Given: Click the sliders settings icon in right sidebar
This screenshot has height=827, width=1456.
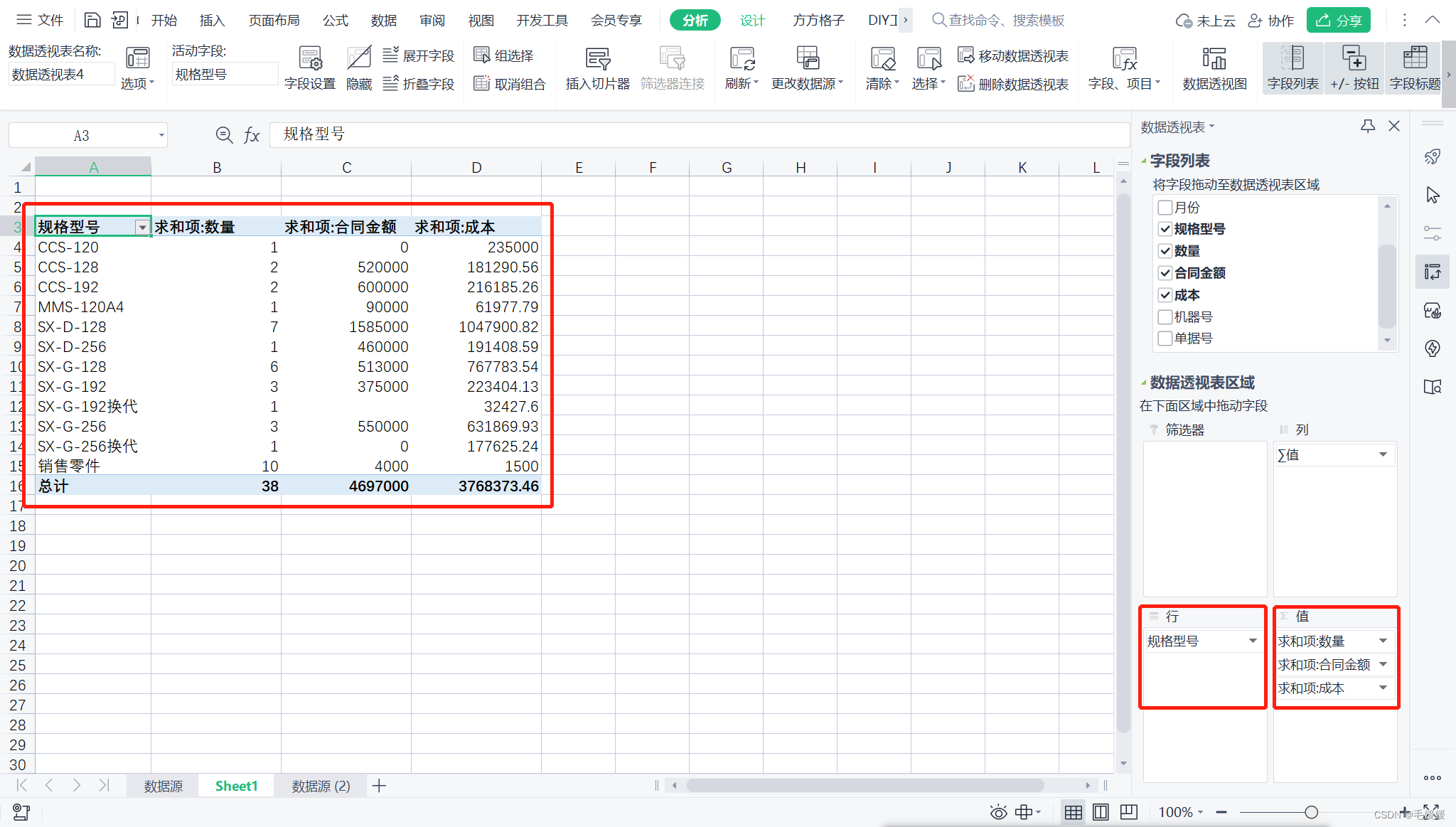Looking at the screenshot, I should [x=1433, y=233].
